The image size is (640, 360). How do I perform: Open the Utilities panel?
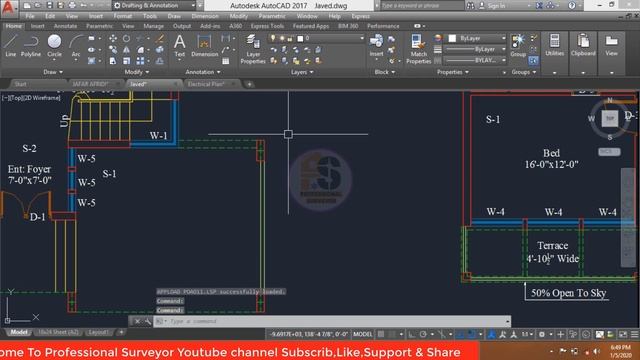[554, 45]
